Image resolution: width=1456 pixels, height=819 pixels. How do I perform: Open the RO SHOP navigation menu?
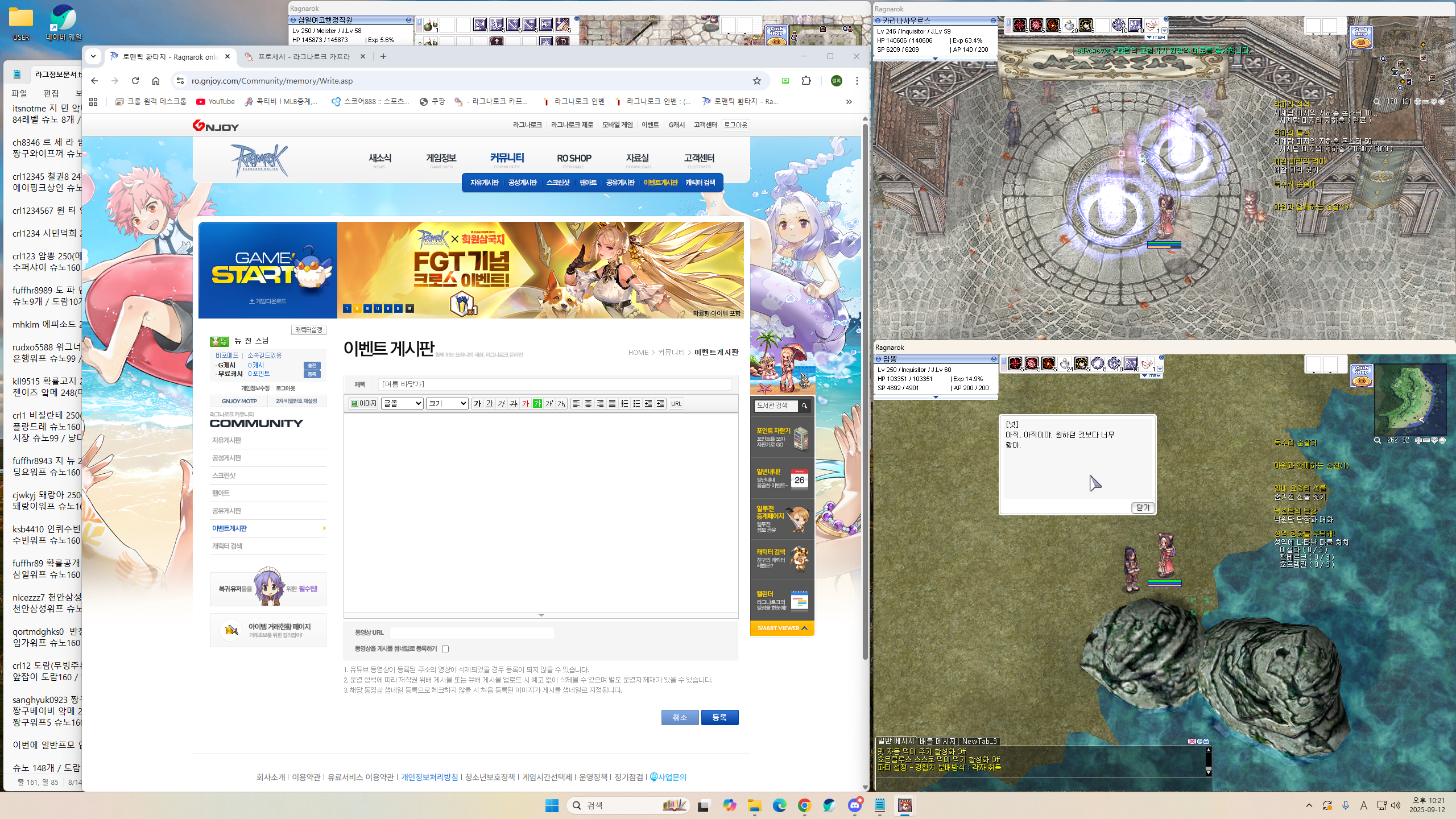[x=574, y=159]
